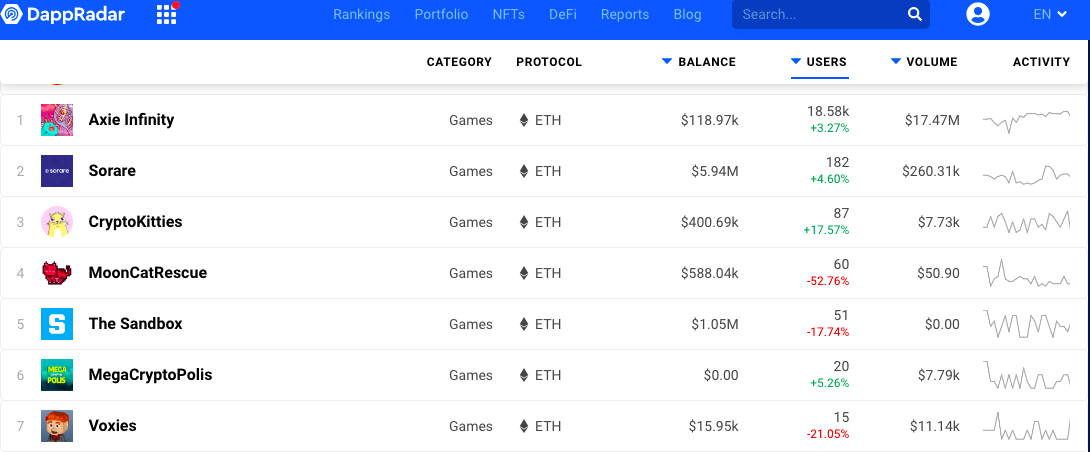The height and width of the screenshot is (452, 1090).
Task: Open the apps grid menu icon
Action: pyautogui.click(x=167, y=15)
